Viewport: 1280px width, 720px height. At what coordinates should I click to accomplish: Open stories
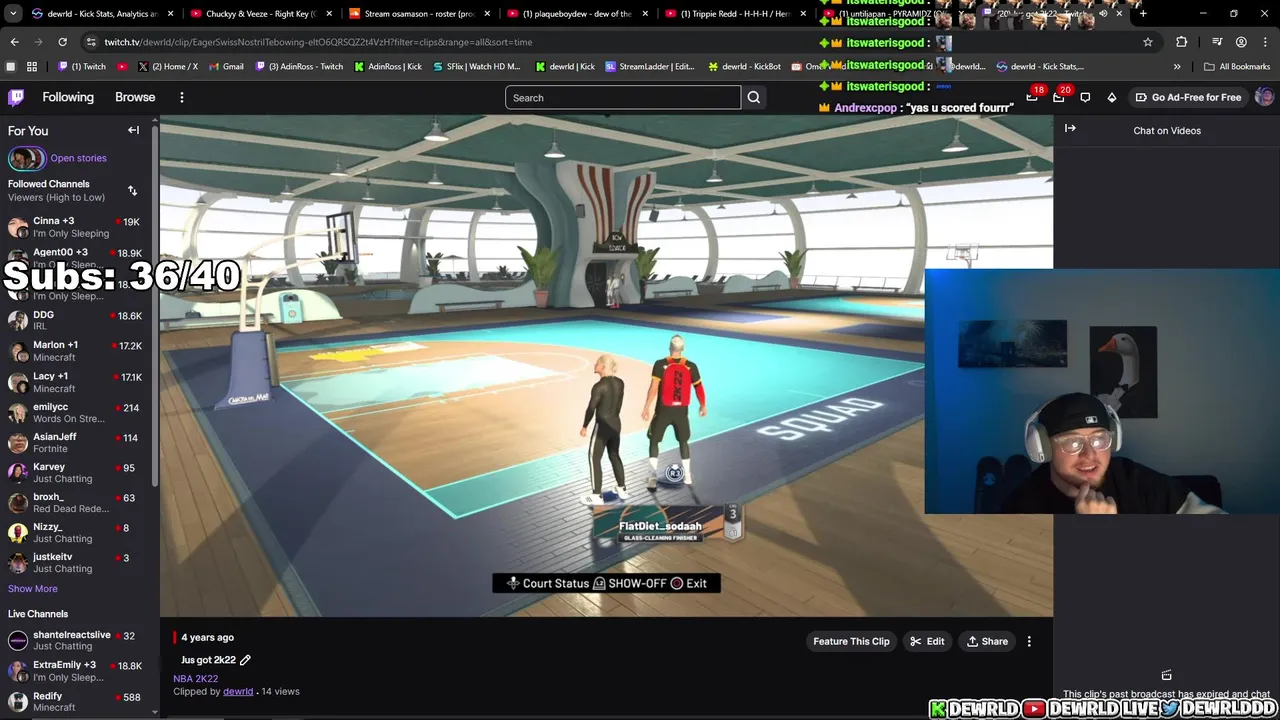[78, 158]
